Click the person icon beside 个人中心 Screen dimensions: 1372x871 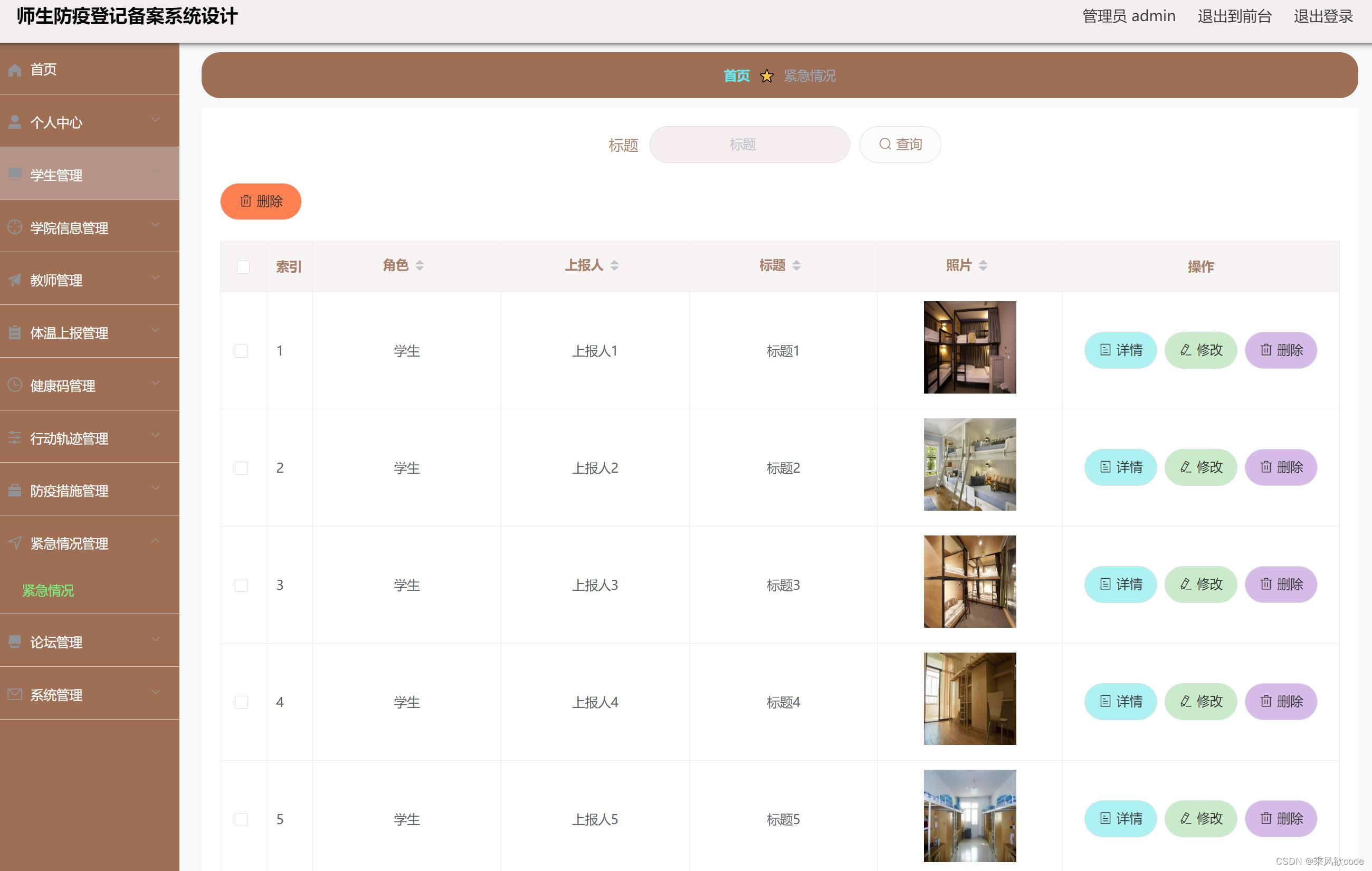tap(15, 122)
